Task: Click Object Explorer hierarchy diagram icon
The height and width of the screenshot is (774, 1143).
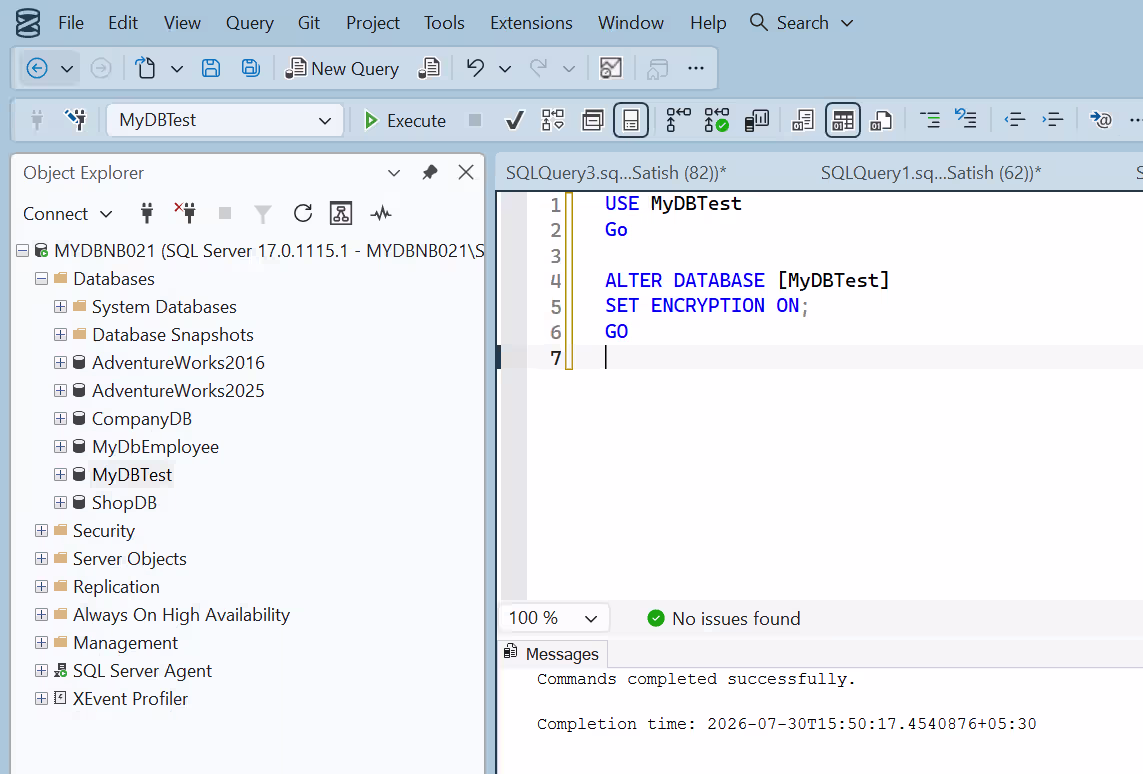Action: point(341,214)
